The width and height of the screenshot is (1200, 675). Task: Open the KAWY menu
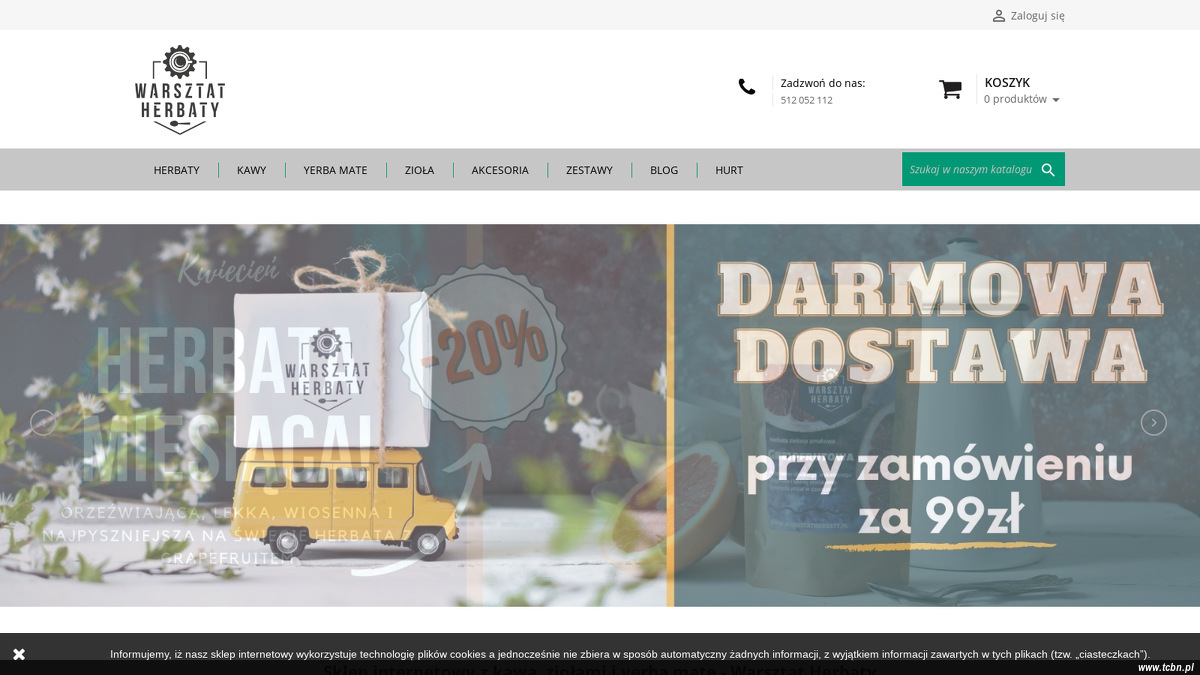pos(251,170)
